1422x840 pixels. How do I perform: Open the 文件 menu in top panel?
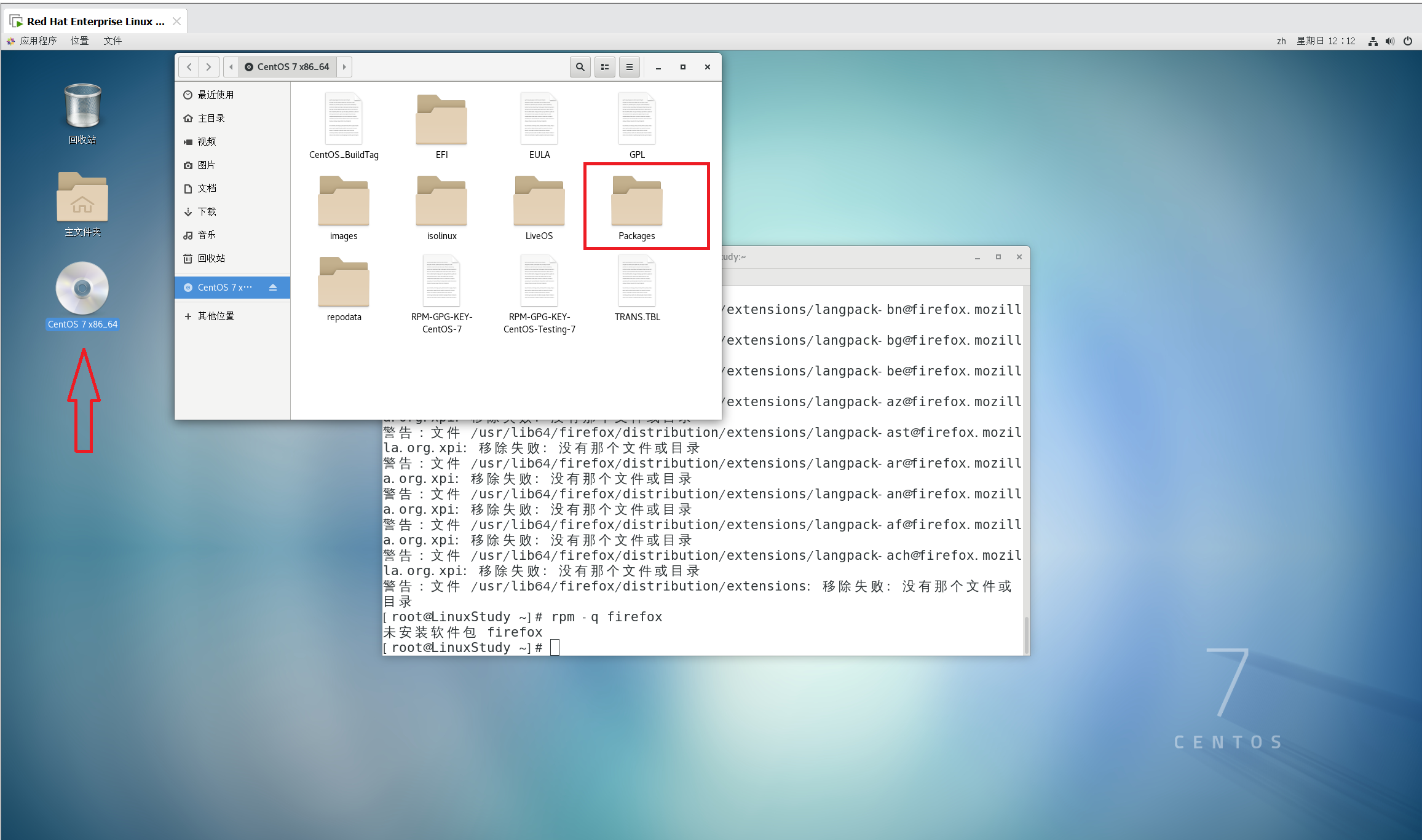tap(113, 41)
